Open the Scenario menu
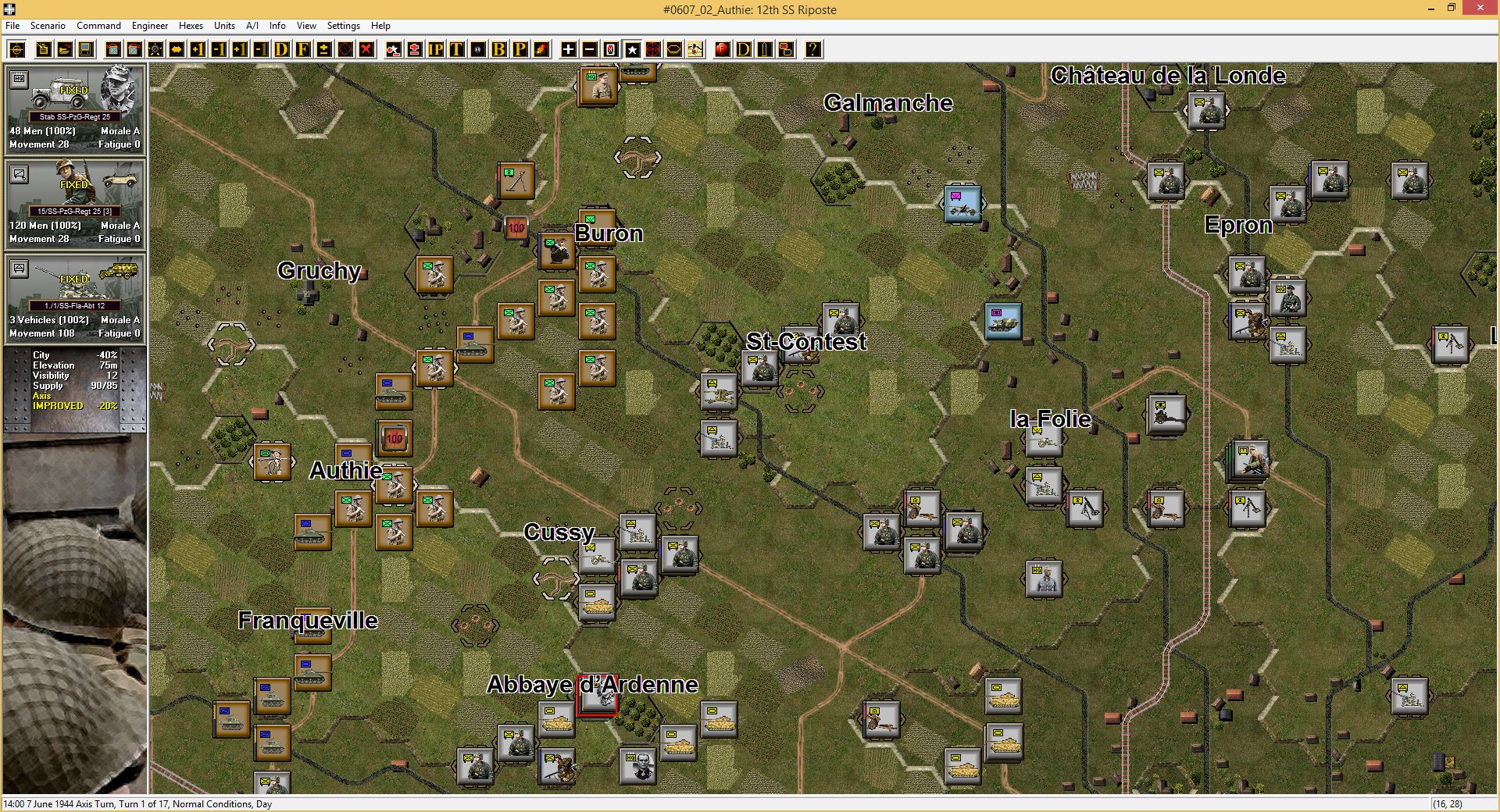This screenshot has width=1500, height=812. tap(48, 26)
